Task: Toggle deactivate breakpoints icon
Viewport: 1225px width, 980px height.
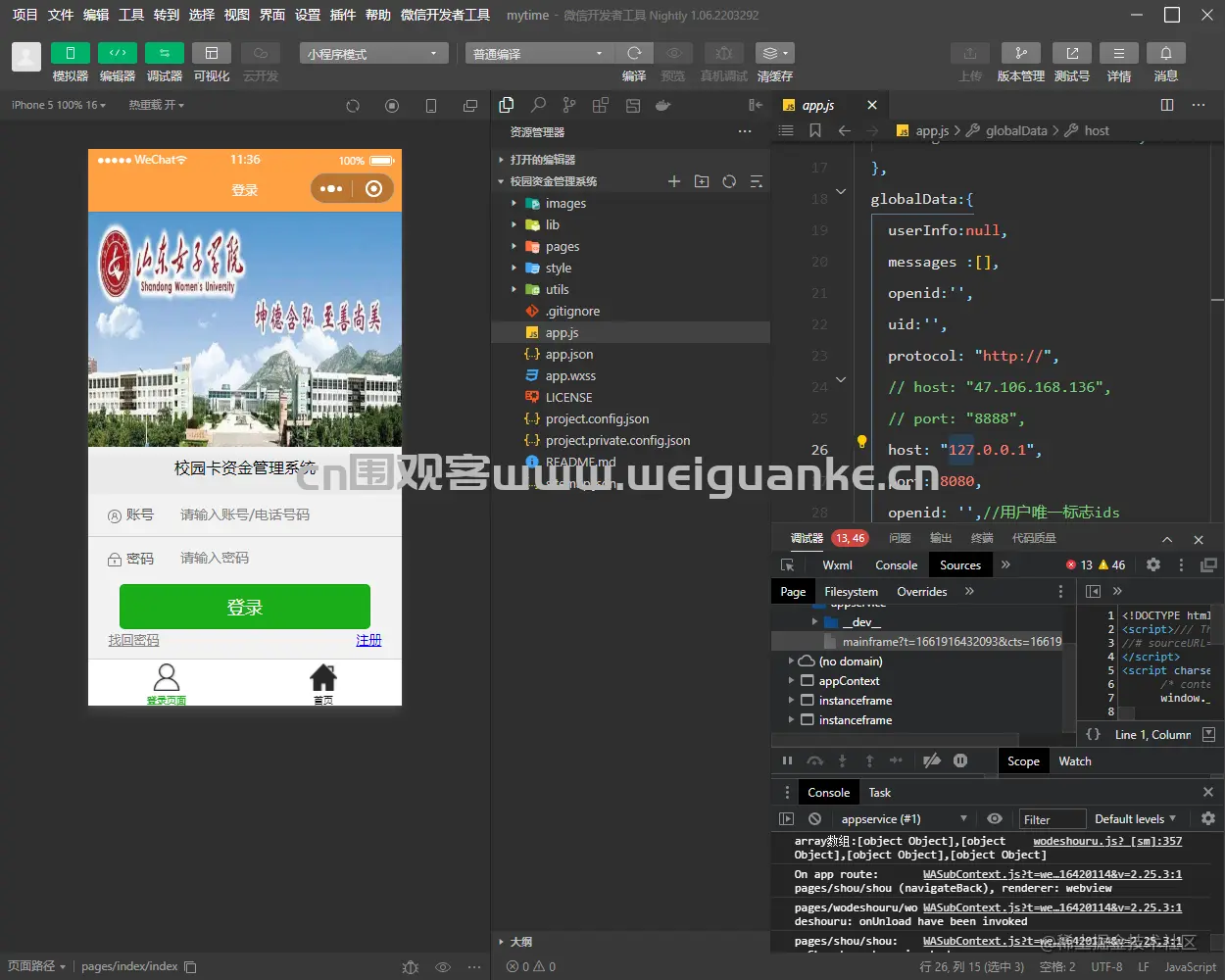Action: tap(932, 761)
